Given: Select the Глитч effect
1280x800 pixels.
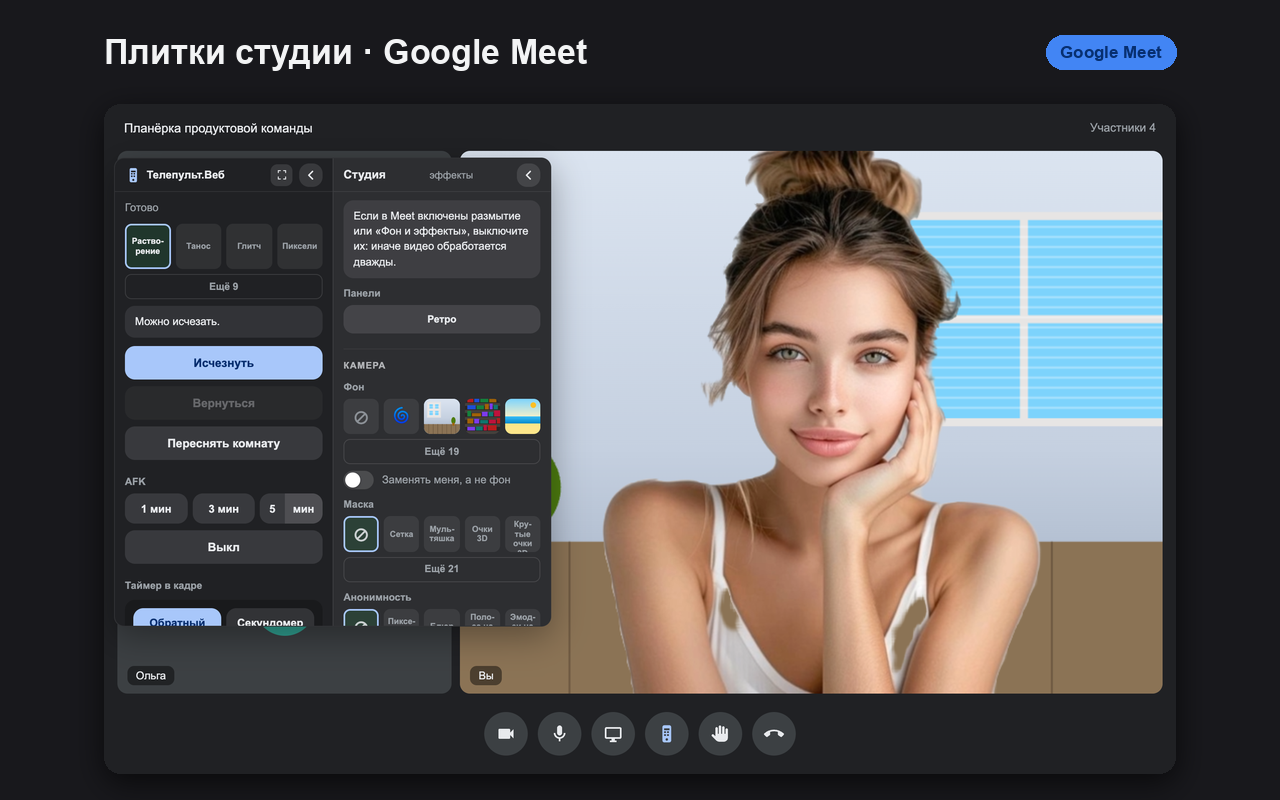Looking at the screenshot, I should (x=249, y=246).
